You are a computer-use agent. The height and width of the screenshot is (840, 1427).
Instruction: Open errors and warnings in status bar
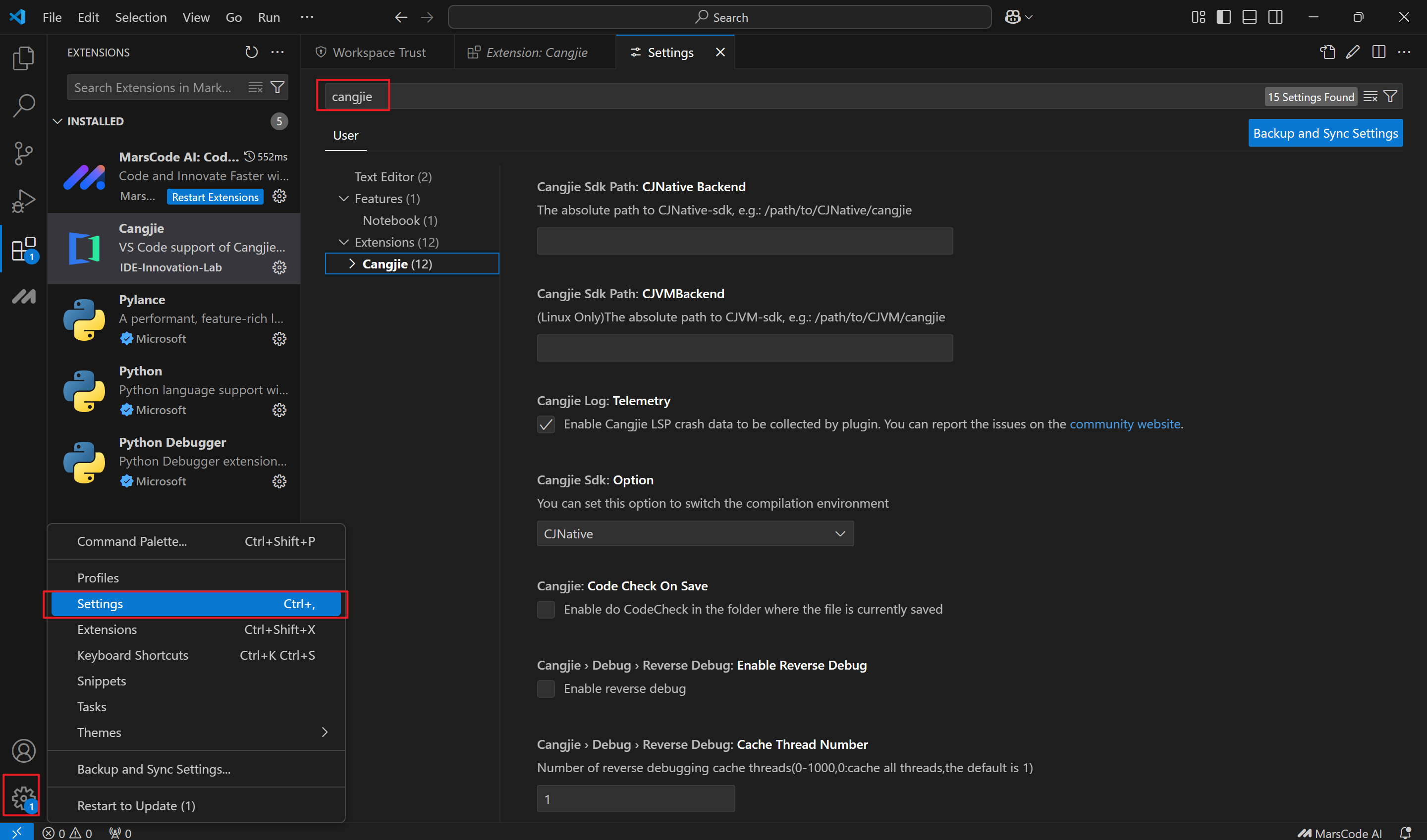67,833
